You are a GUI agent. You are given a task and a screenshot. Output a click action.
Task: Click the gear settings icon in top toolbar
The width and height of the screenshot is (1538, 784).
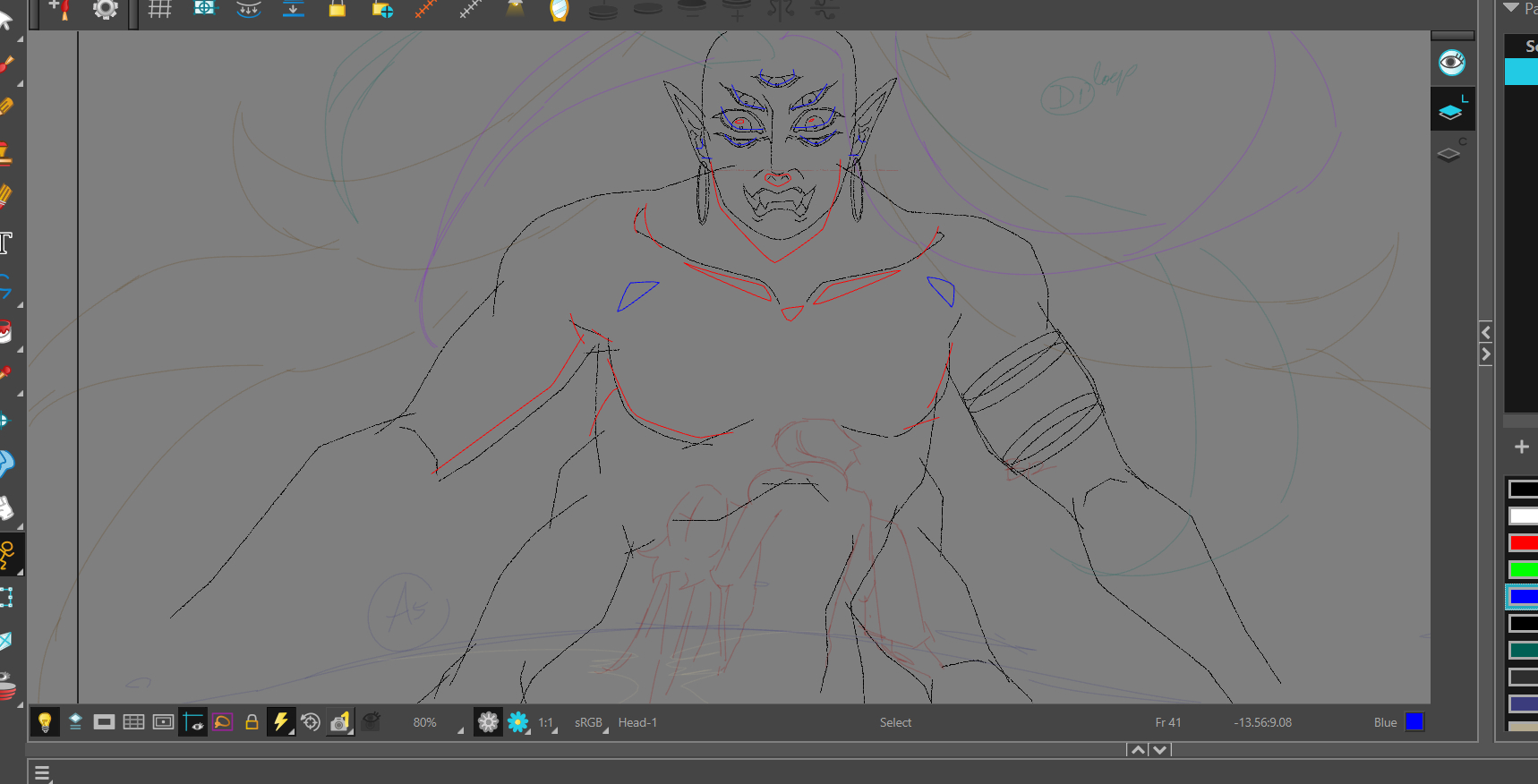(x=106, y=10)
